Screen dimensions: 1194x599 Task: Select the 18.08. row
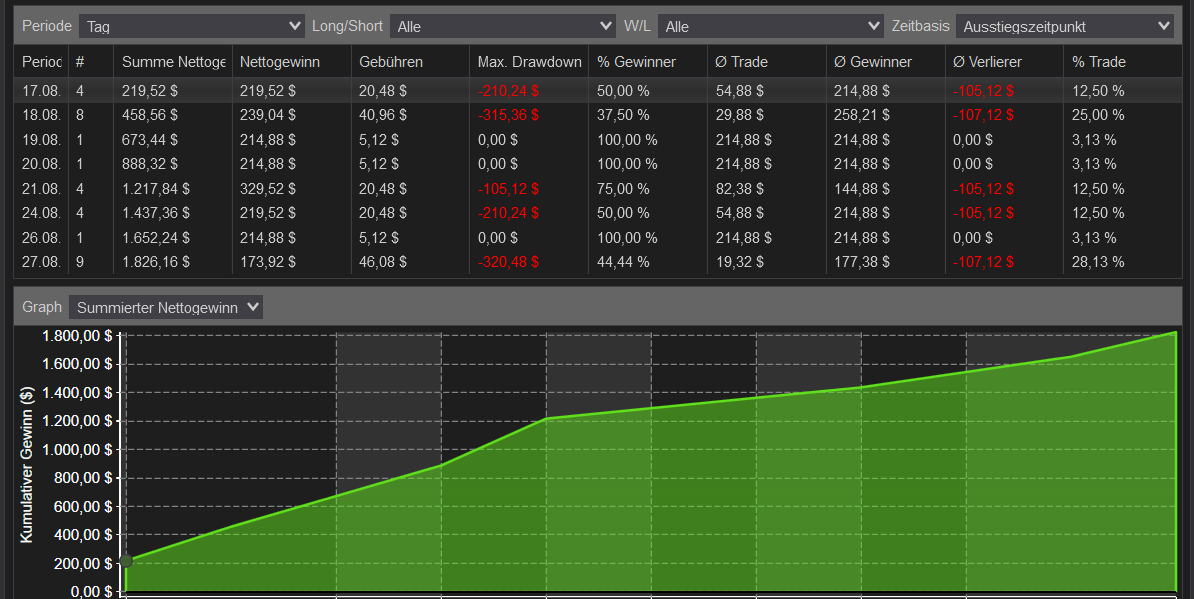(598, 115)
